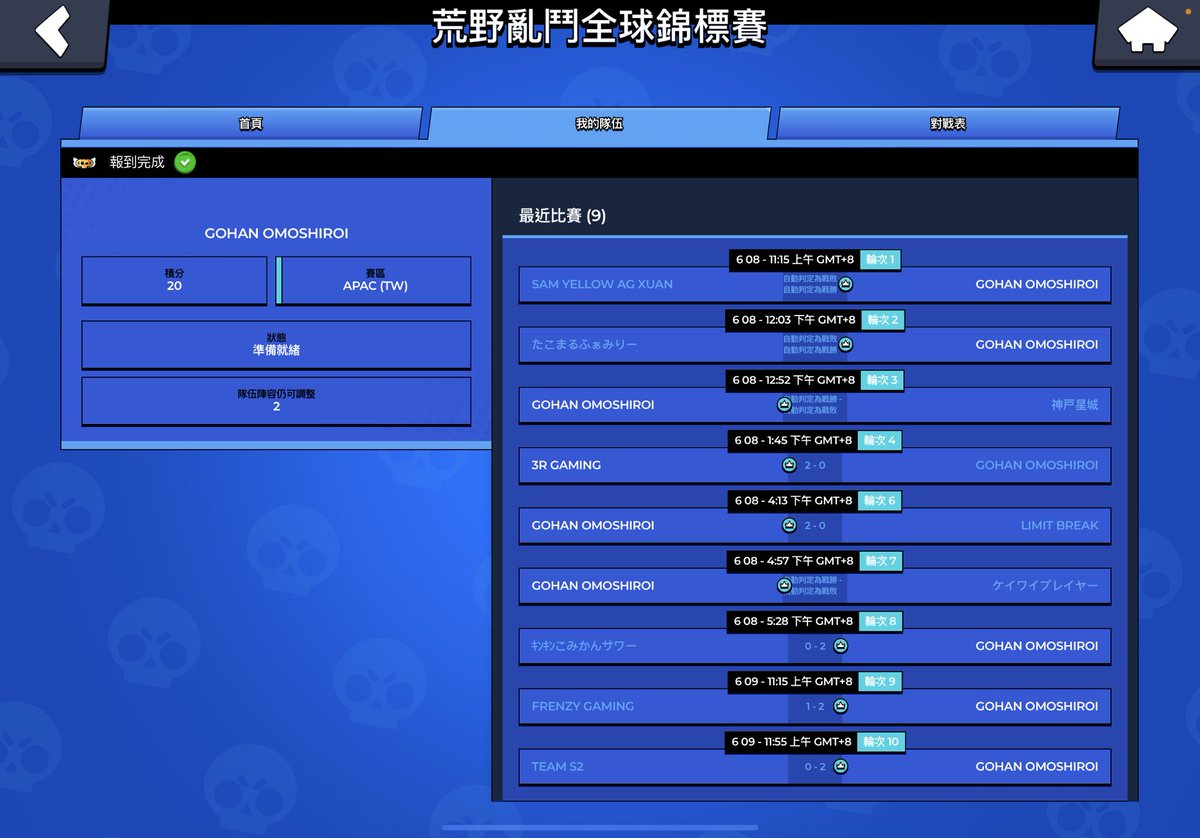
Task: Click the 6 09 - 11:15 上午 timestamp
Action: click(793, 681)
